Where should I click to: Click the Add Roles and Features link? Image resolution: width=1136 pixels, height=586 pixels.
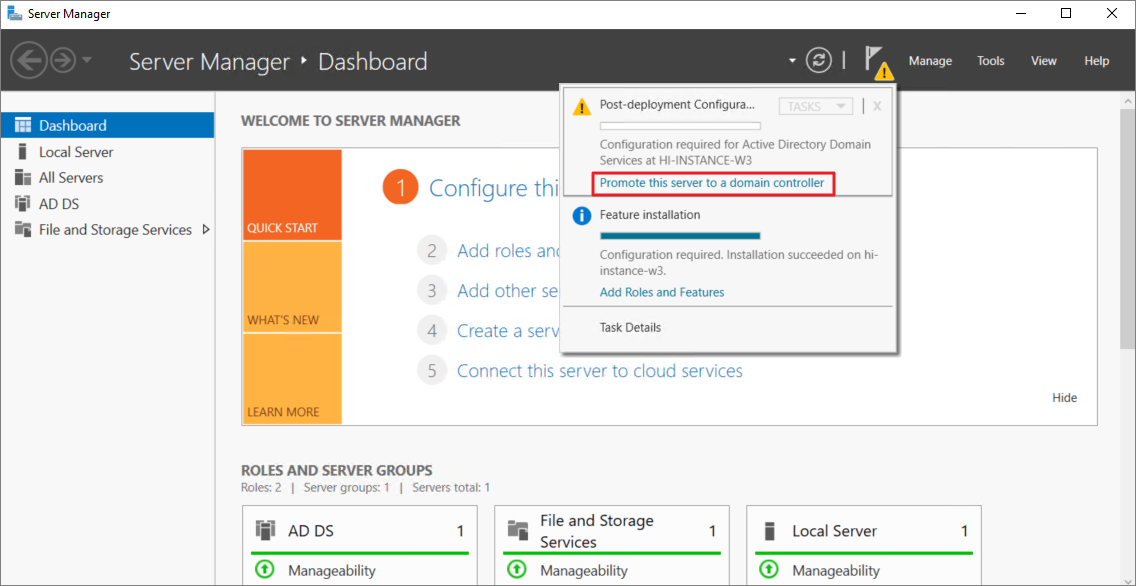pos(661,293)
